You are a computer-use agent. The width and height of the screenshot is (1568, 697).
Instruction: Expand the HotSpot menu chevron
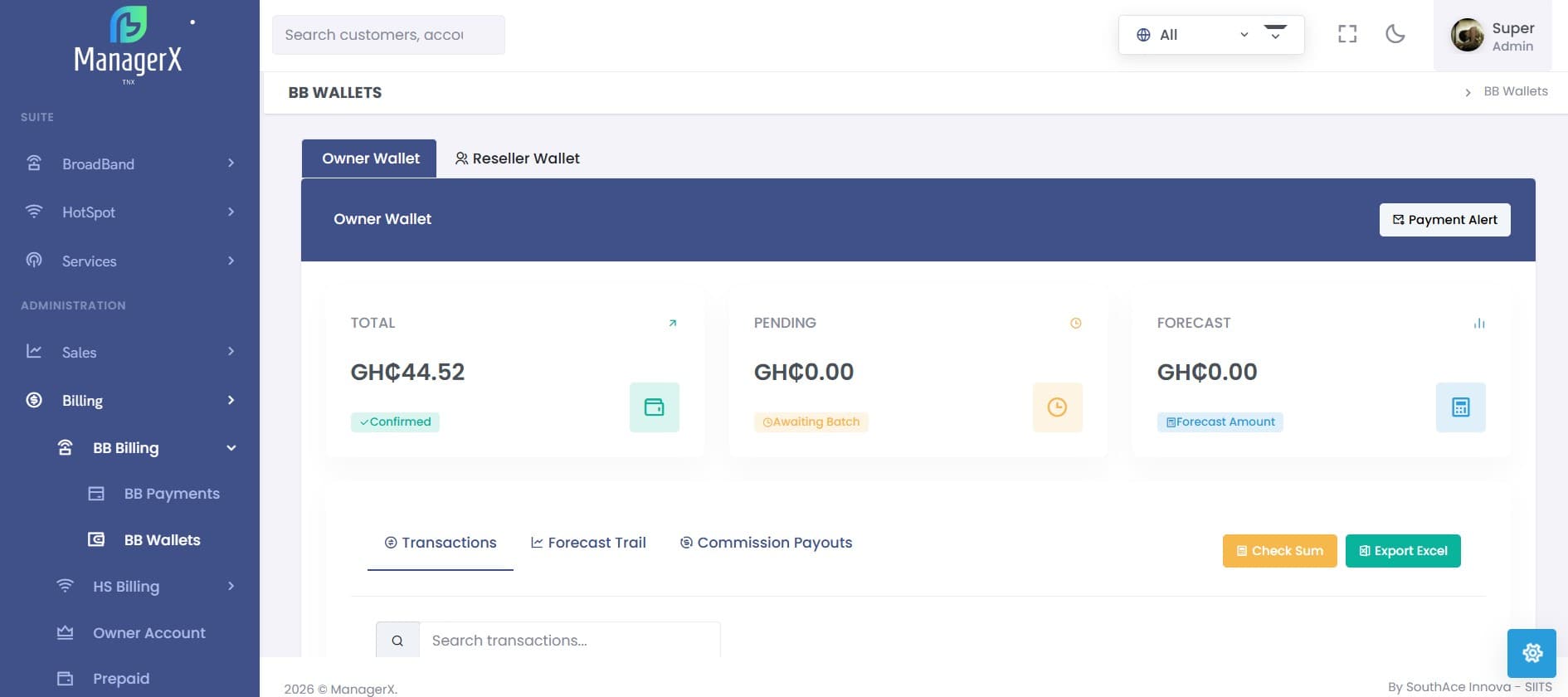[231, 212]
